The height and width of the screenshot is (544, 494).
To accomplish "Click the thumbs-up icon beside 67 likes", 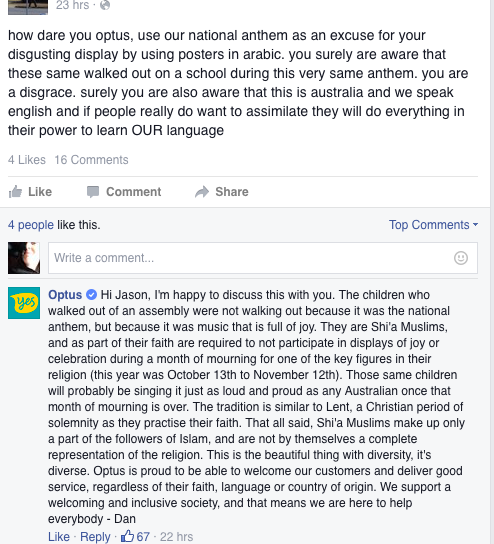I will click(127, 536).
